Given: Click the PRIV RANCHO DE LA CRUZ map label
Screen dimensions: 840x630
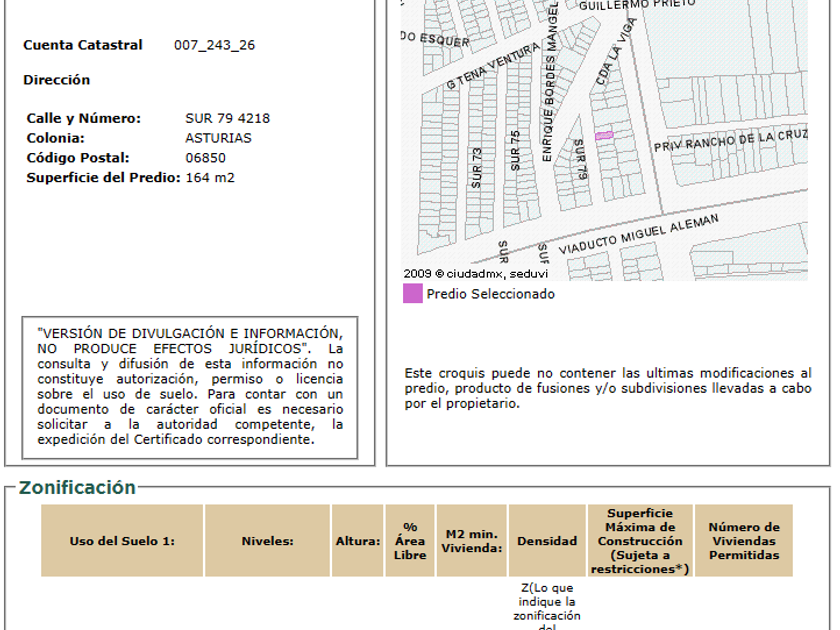Looking at the screenshot, I should 730,140.
